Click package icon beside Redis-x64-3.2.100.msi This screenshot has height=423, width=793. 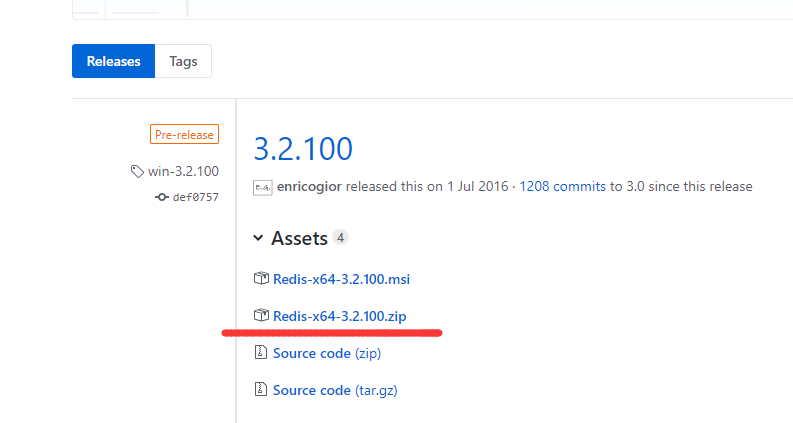click(x=261, y=278)
